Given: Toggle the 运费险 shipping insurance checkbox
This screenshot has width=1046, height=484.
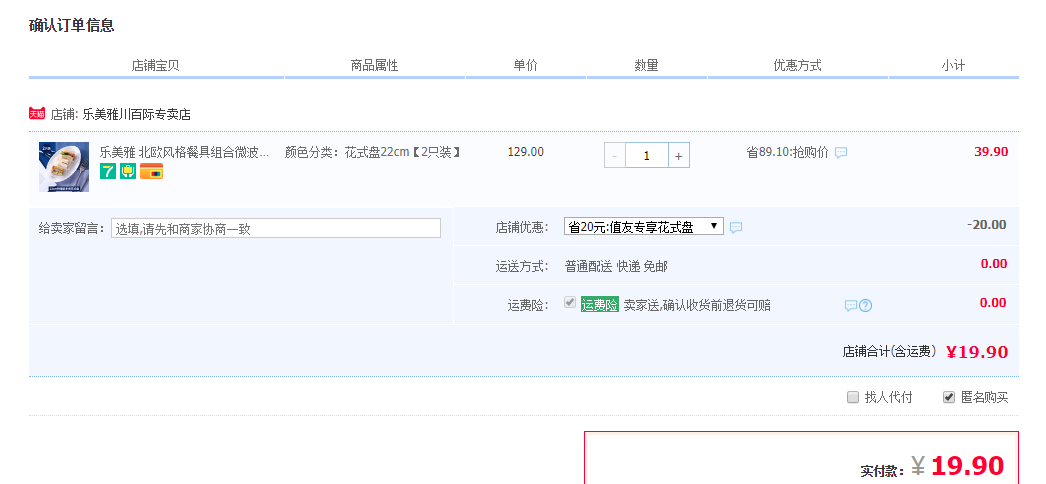Looking at the screenshot, I should tap(570, 303).
